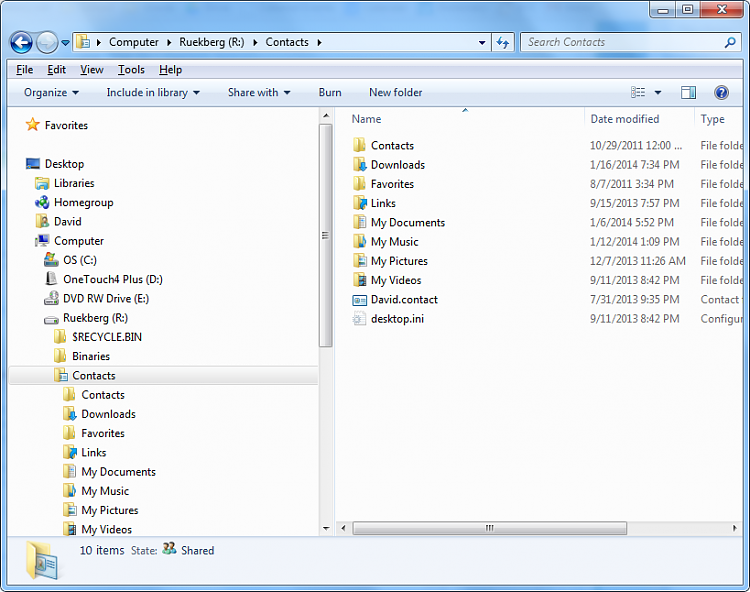Click My Pictures icon in file list
The width and height of the screenshot is (750, 592).
point(359,261)
